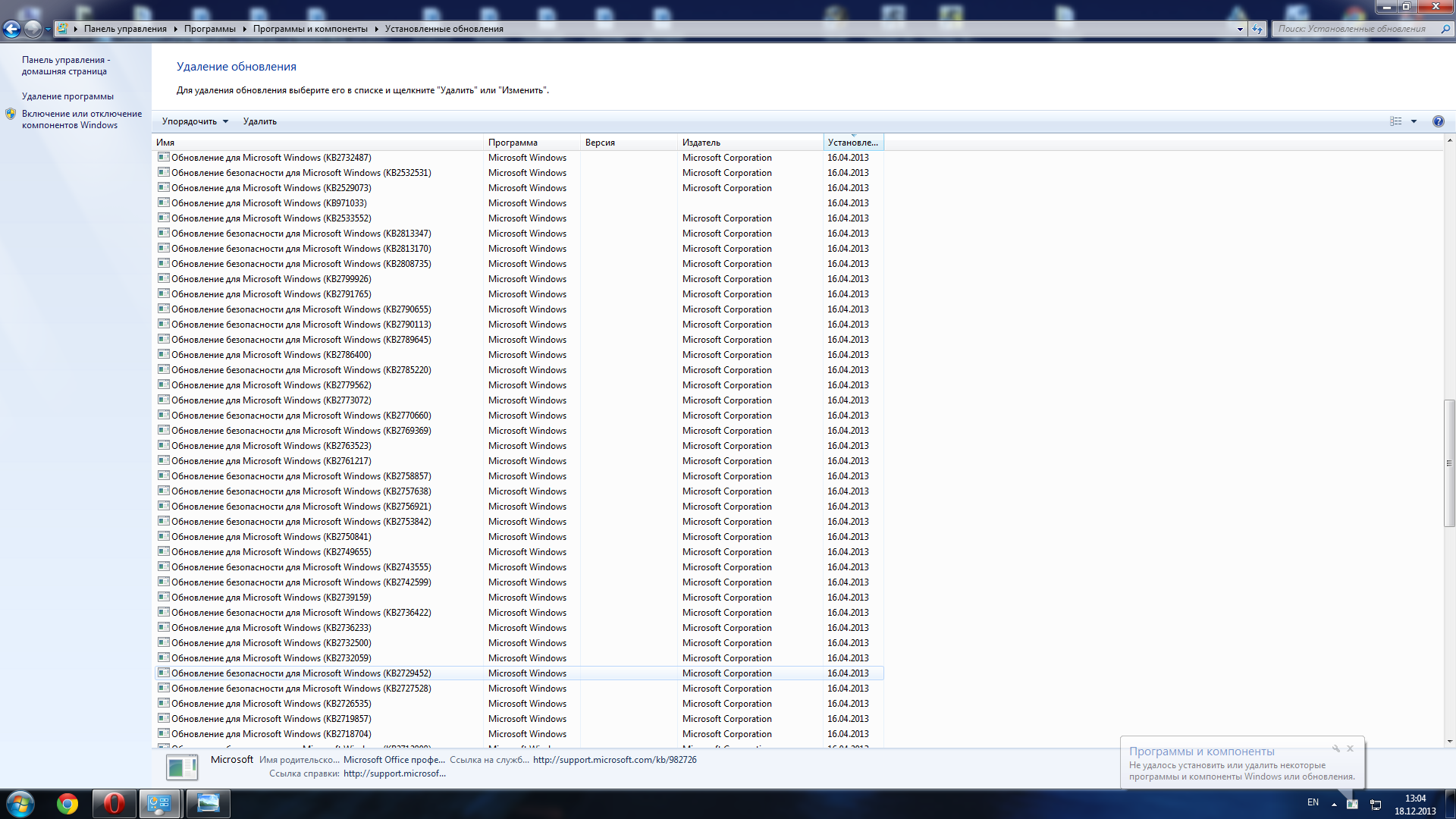The height and width of the screenshot is (819, 1456).
Task: Sort by 'Версия' column header
Action: [629, 143]
